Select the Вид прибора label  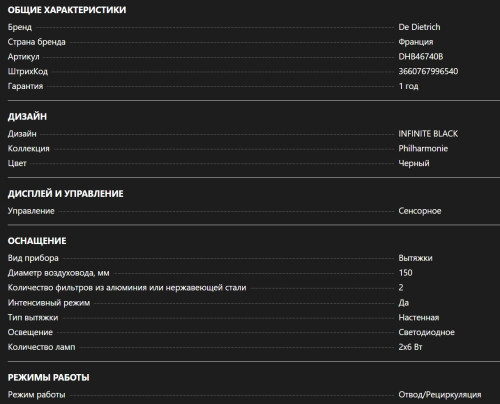33,258
